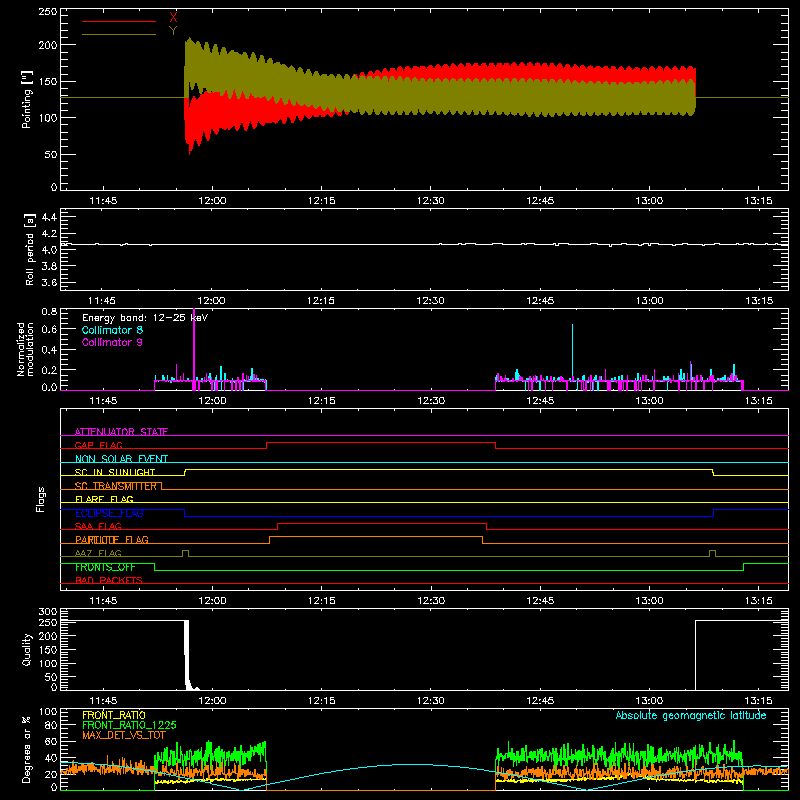Select the magenta 'Collimator 9' legend entry
This screenshot has width=800, height=800.
112,342
